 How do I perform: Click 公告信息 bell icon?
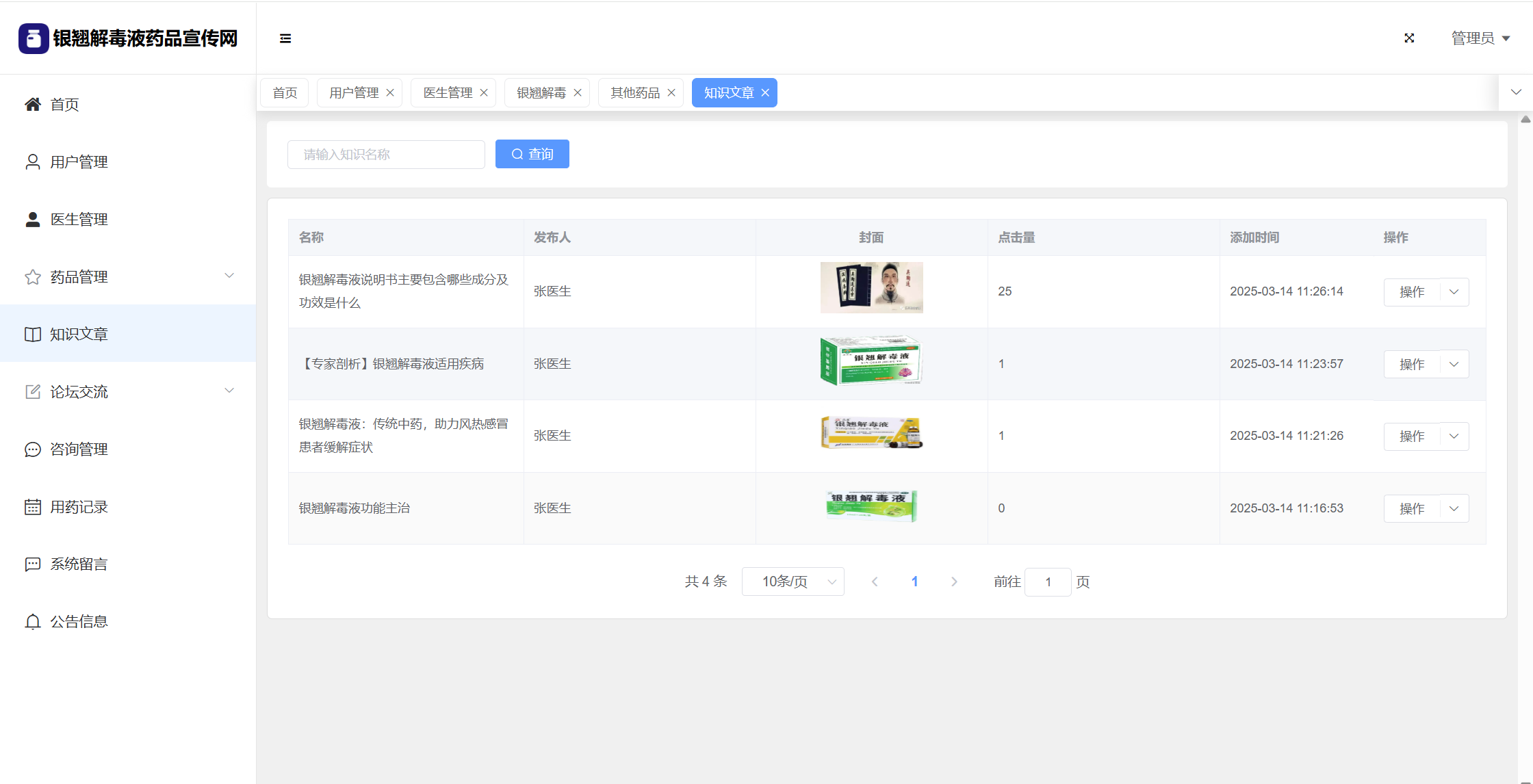coord(32,622)
